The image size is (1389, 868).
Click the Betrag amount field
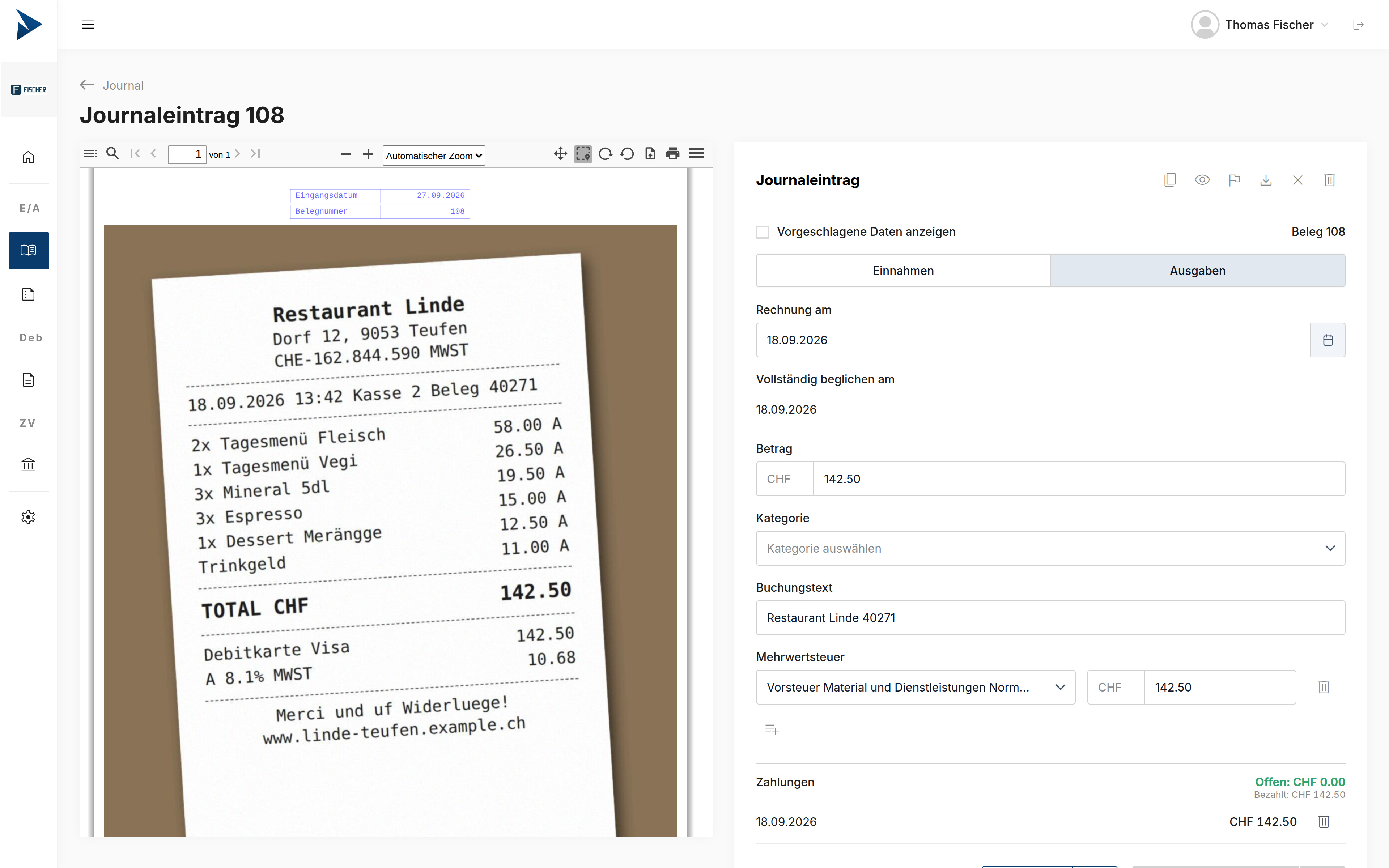tap(1079, 479)
